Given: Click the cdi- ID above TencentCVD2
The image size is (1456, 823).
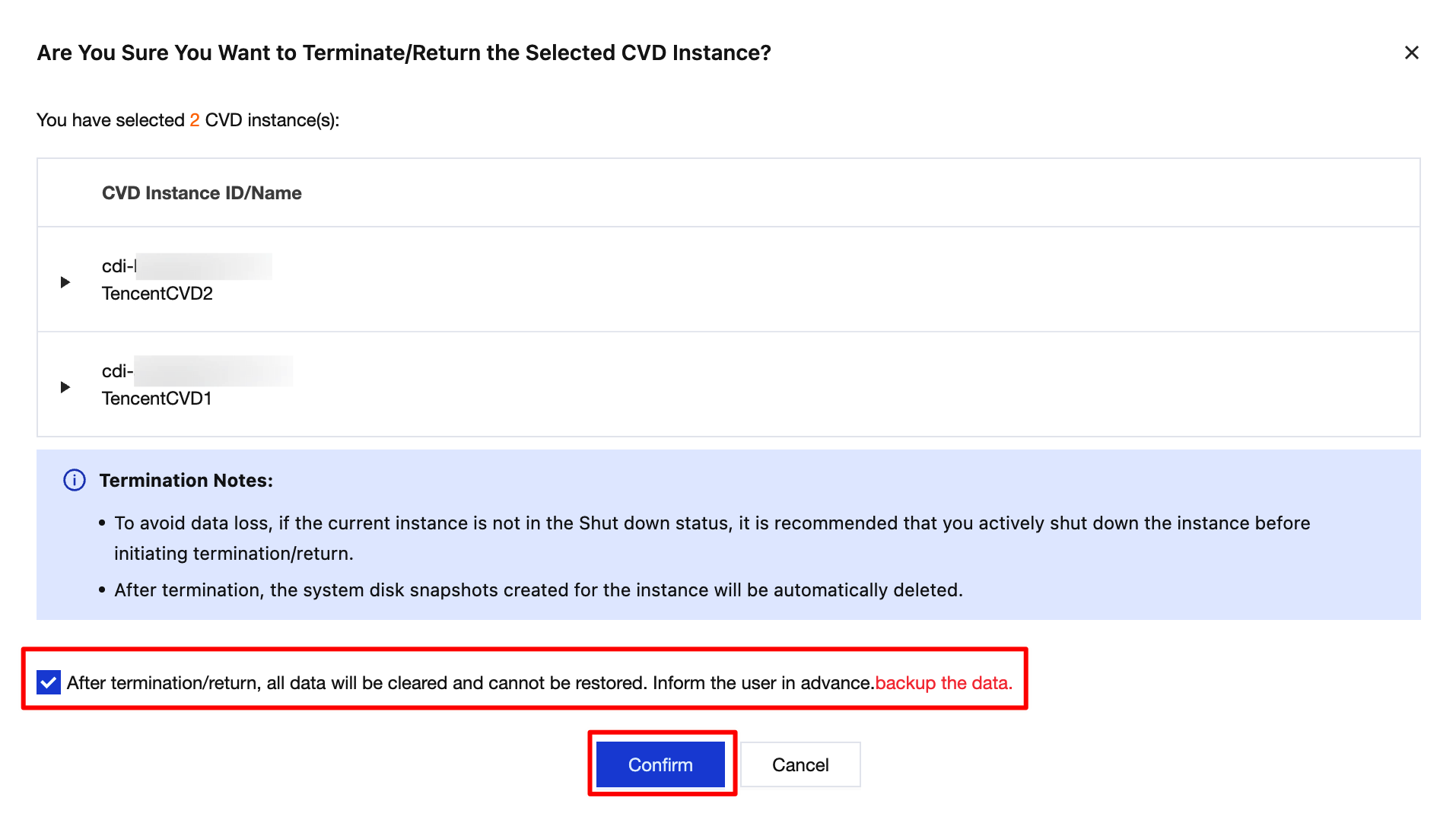Looking at the screenshot, I should (x=119, y=266).
